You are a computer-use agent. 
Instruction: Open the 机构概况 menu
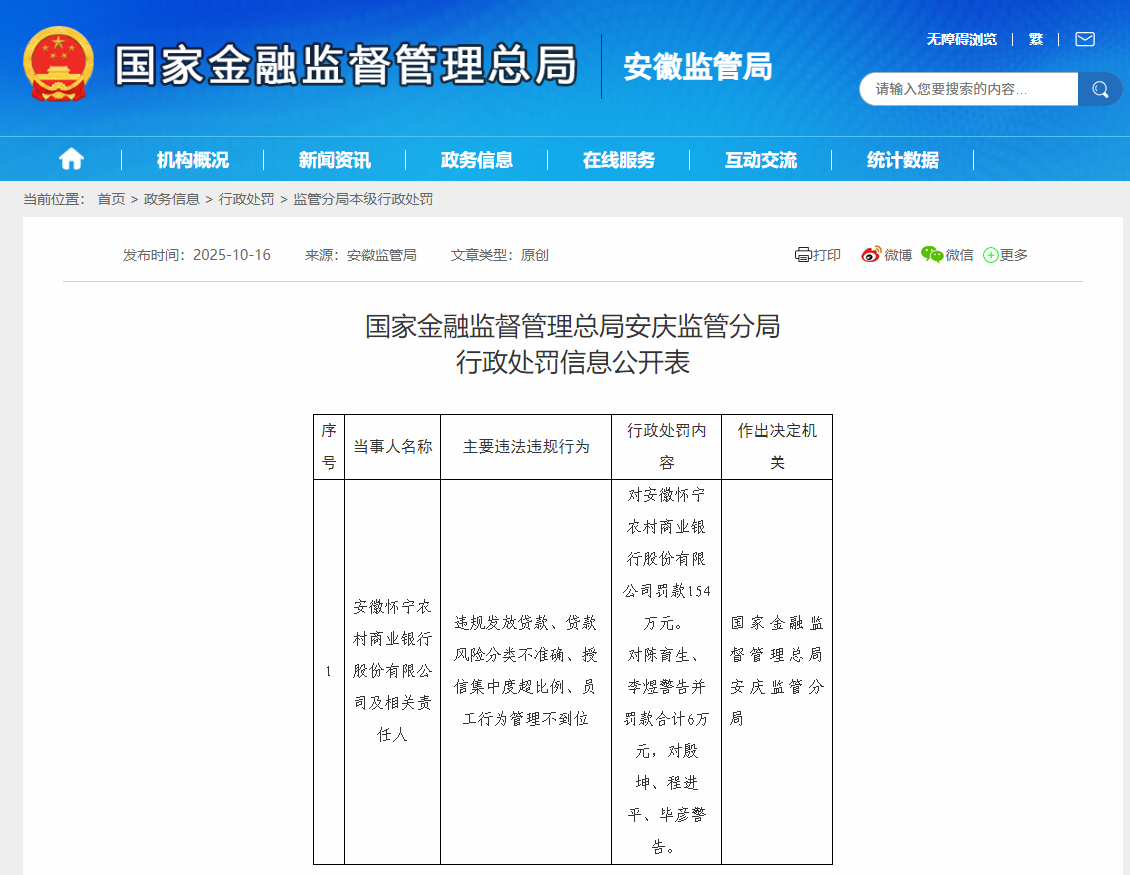coord(192,160)
